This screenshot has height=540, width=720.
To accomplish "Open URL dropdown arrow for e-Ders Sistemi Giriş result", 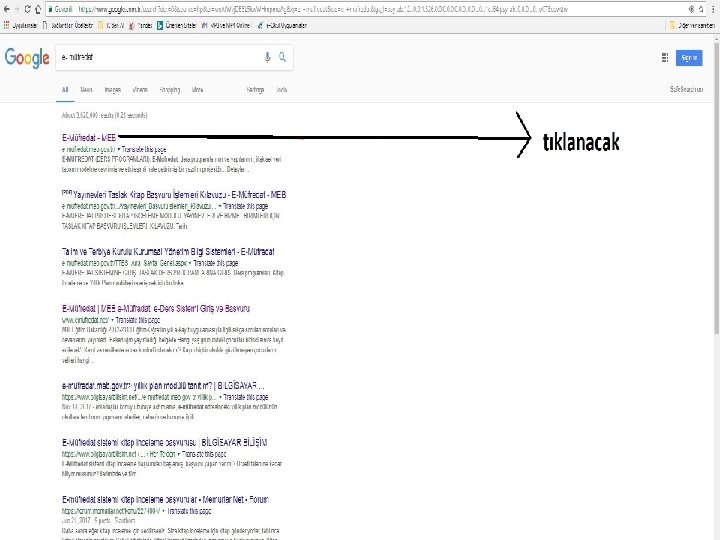I will click(x=112, y=321).
